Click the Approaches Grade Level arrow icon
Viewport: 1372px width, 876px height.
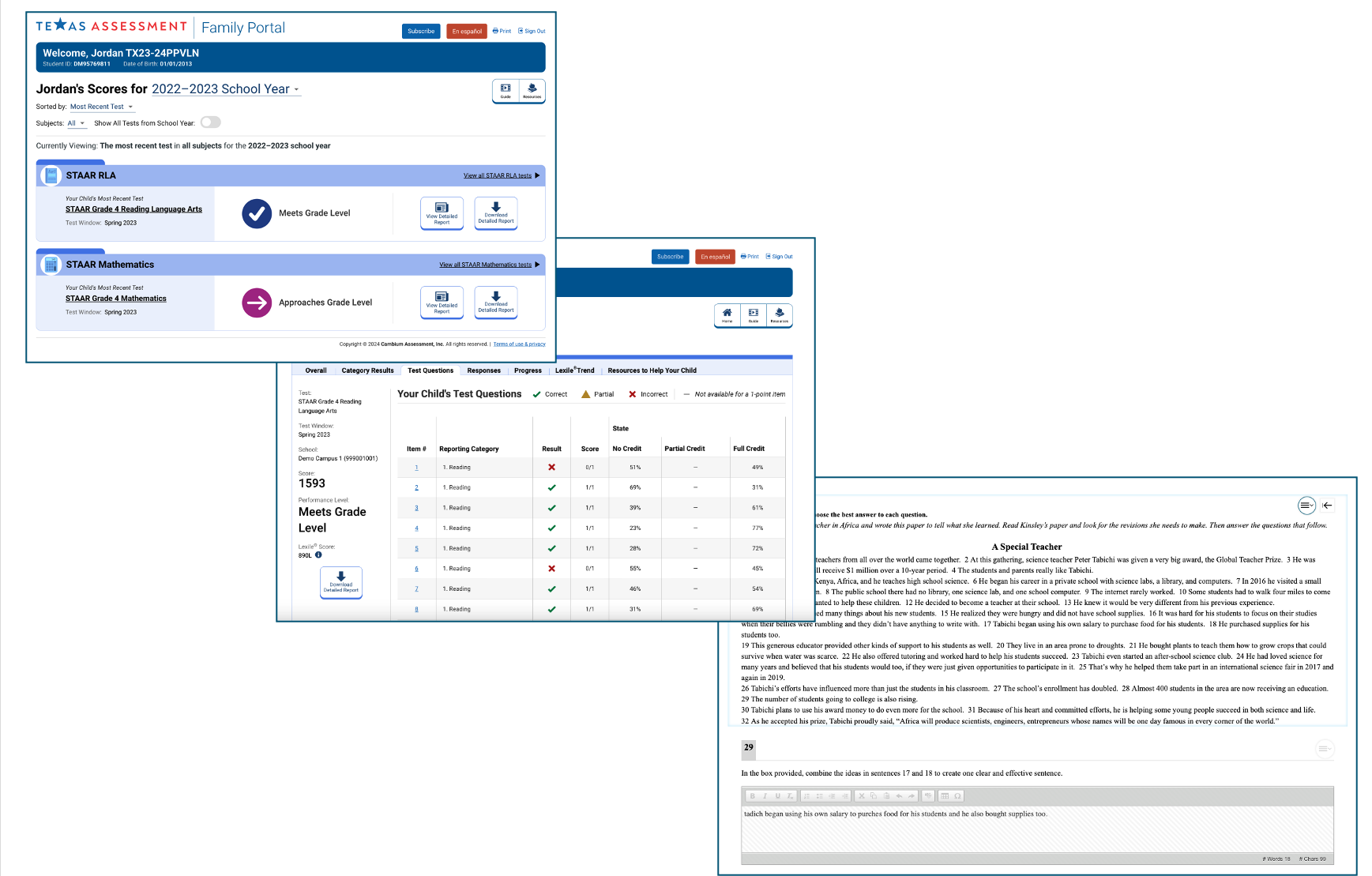click(x=257, y=303)
